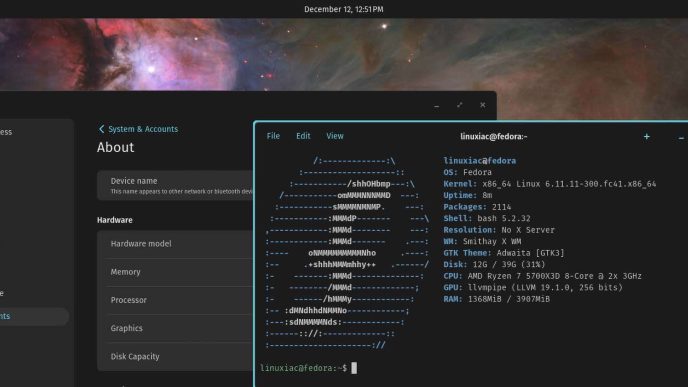Click the GTK Theme: Adwaita line
Image resolution: width=688 pixels, height=387 pixels.
tap(504, 253)
